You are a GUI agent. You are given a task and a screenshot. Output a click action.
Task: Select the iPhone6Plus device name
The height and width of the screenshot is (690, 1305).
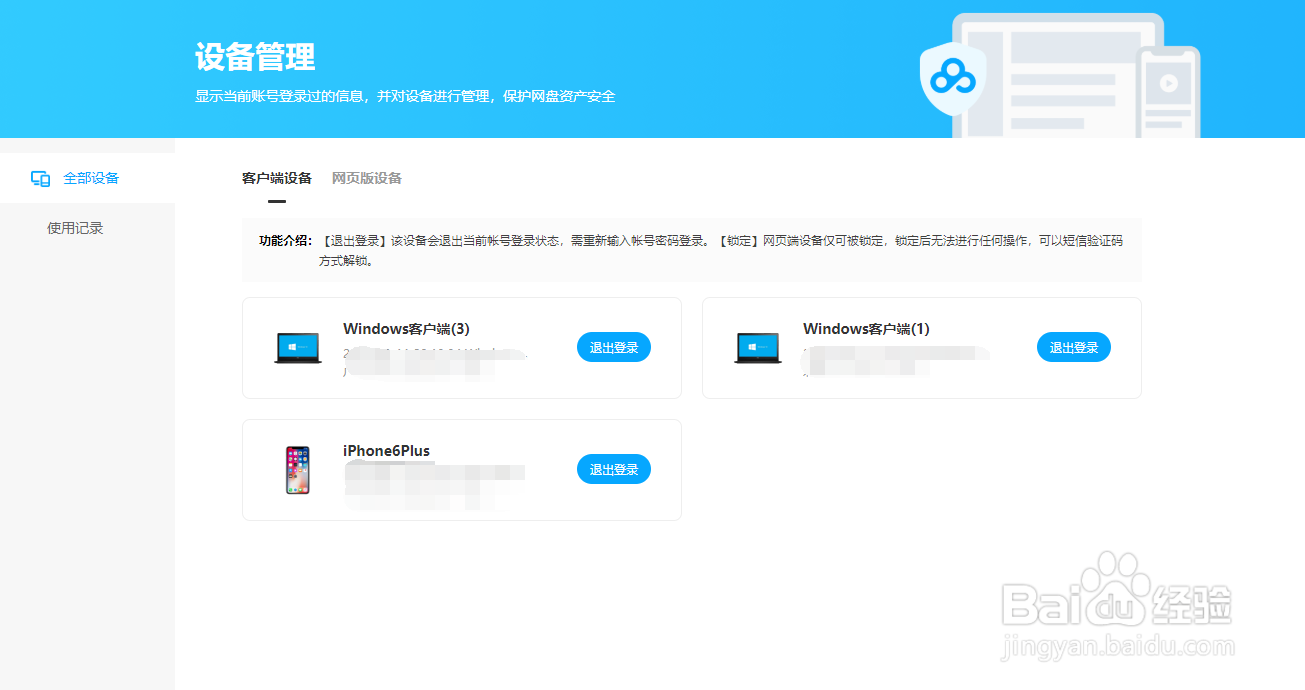386,450
